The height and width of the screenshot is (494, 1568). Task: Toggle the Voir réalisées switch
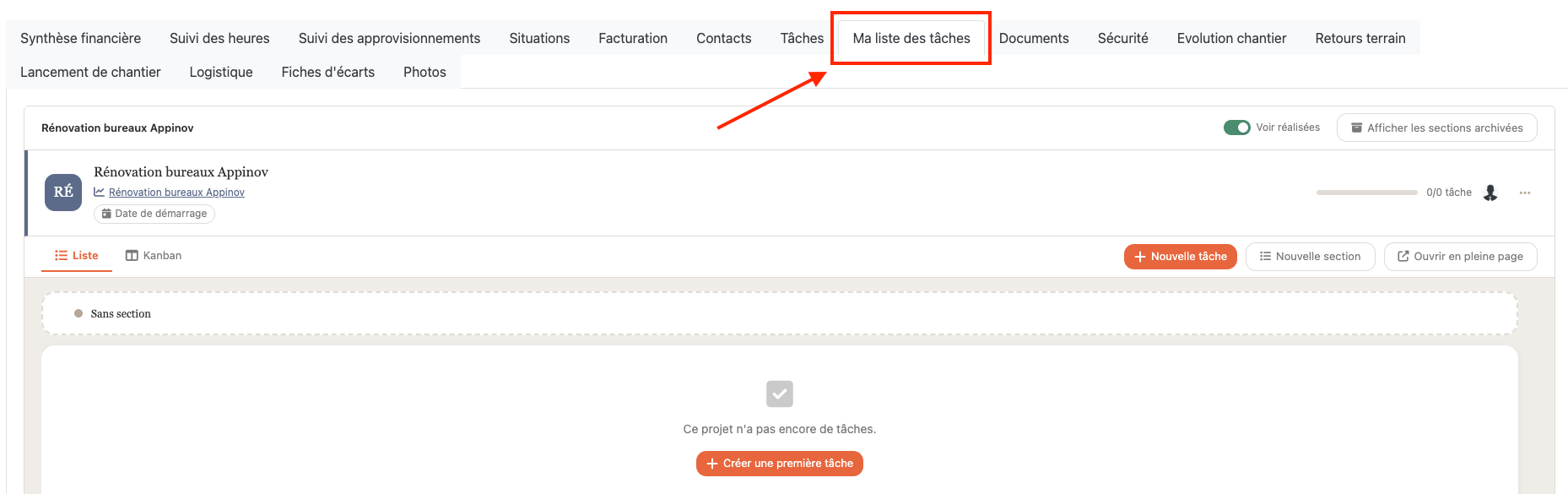pos(1237,128)
